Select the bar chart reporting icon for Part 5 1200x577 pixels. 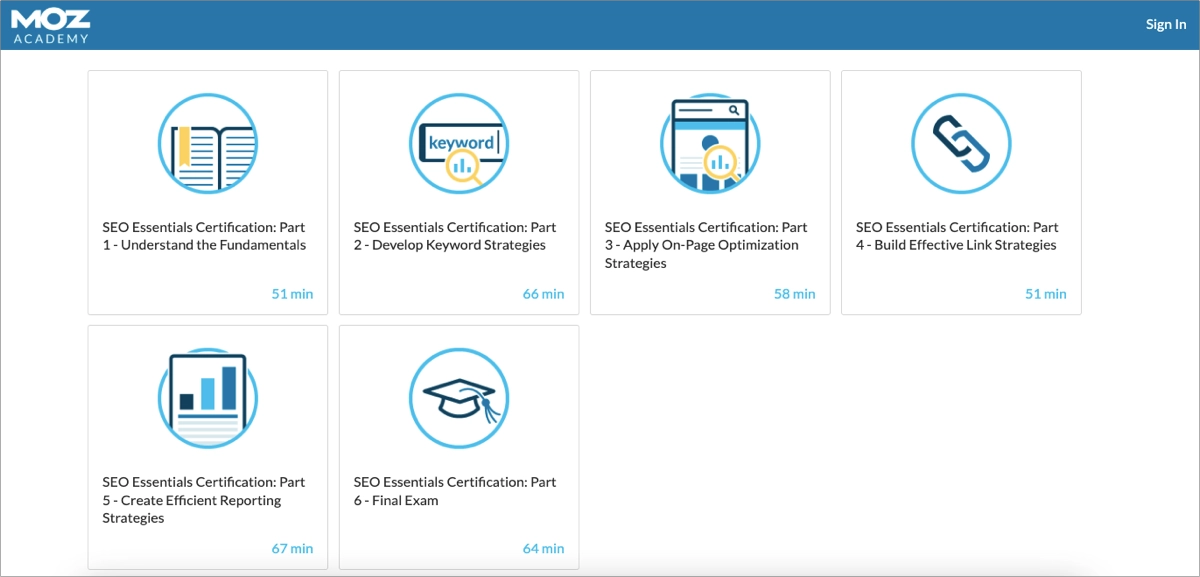[x=207, y=397]
